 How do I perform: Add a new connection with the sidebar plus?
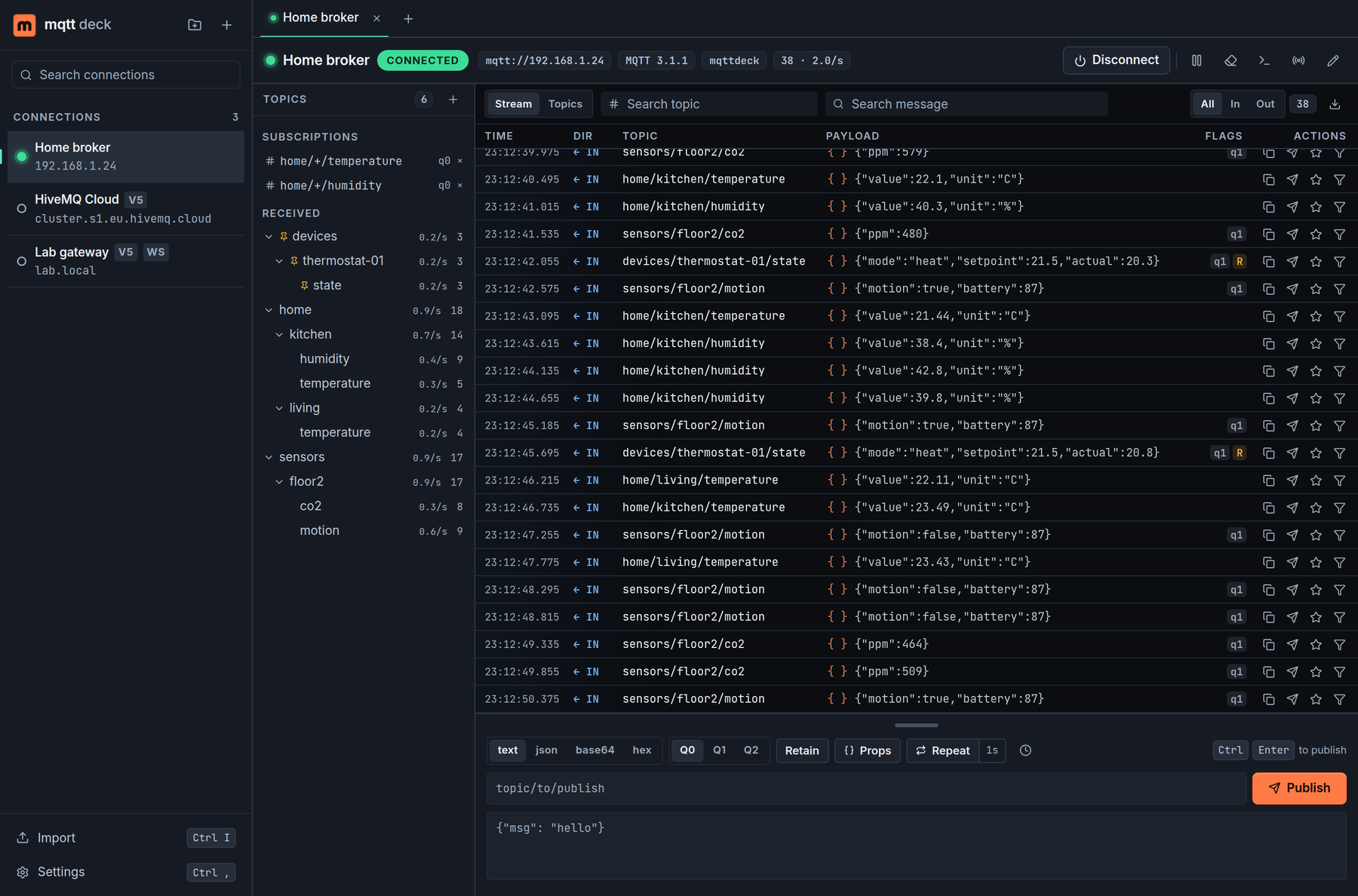point(226,25)
